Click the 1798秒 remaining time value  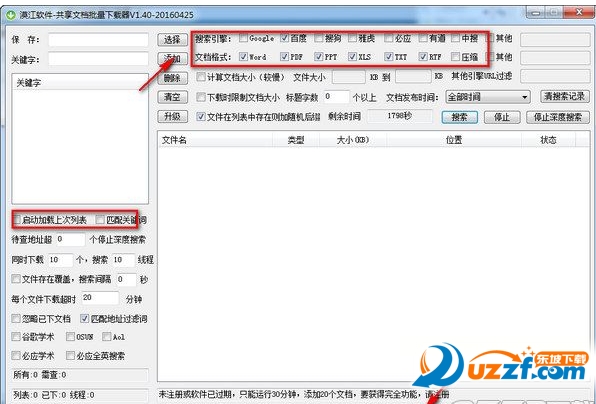point(399,116)
